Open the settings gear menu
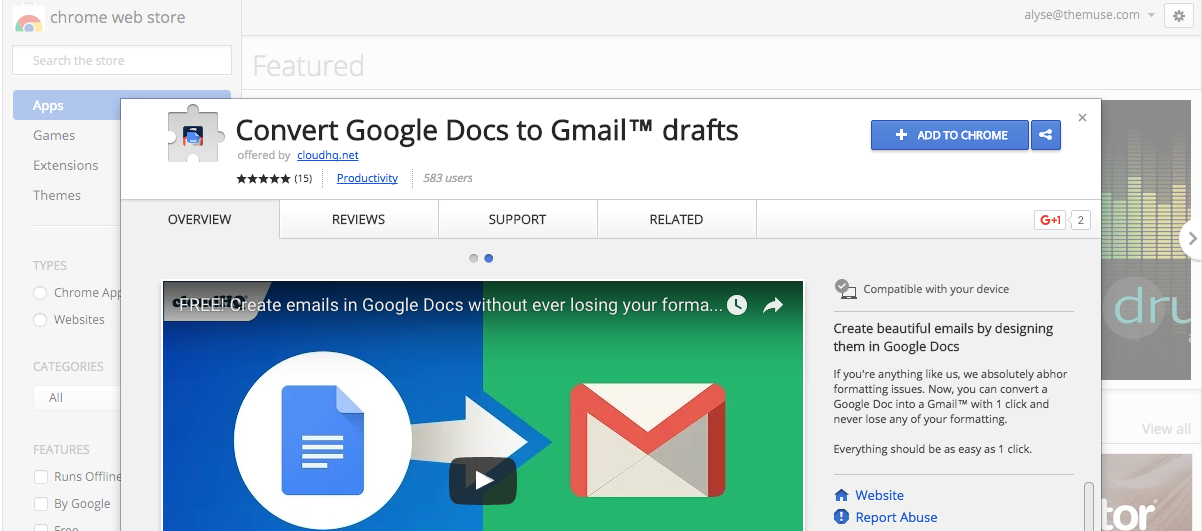Viewport: 1202px width, 531px height. (1180, 16)
